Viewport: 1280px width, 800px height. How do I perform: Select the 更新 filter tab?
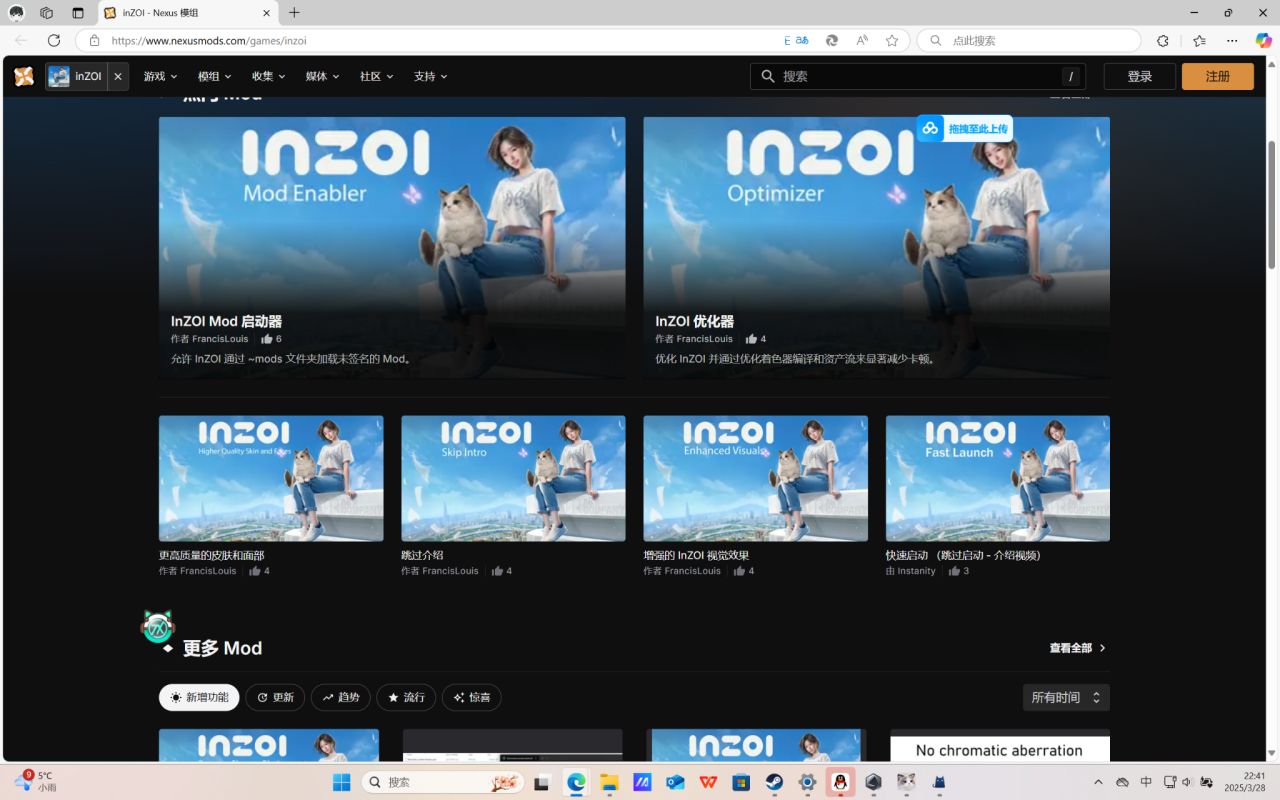[x=275, y=697]
